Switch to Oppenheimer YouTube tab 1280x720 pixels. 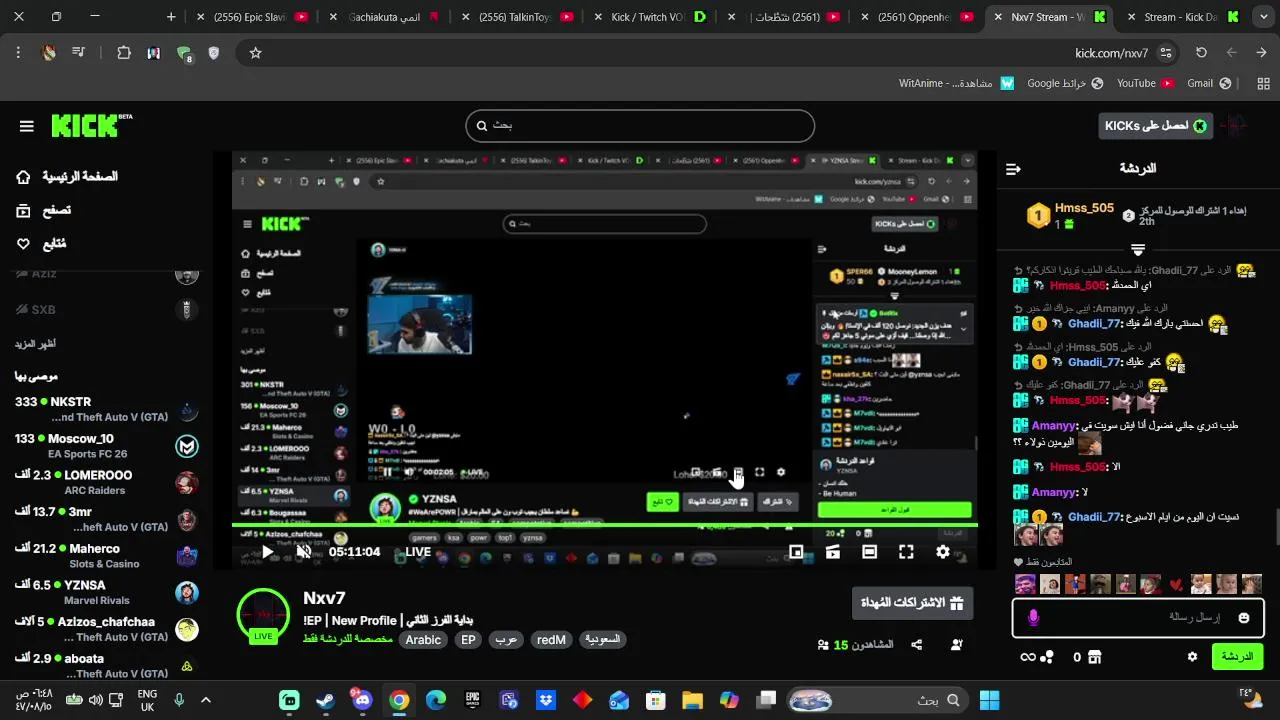[918, 17]
